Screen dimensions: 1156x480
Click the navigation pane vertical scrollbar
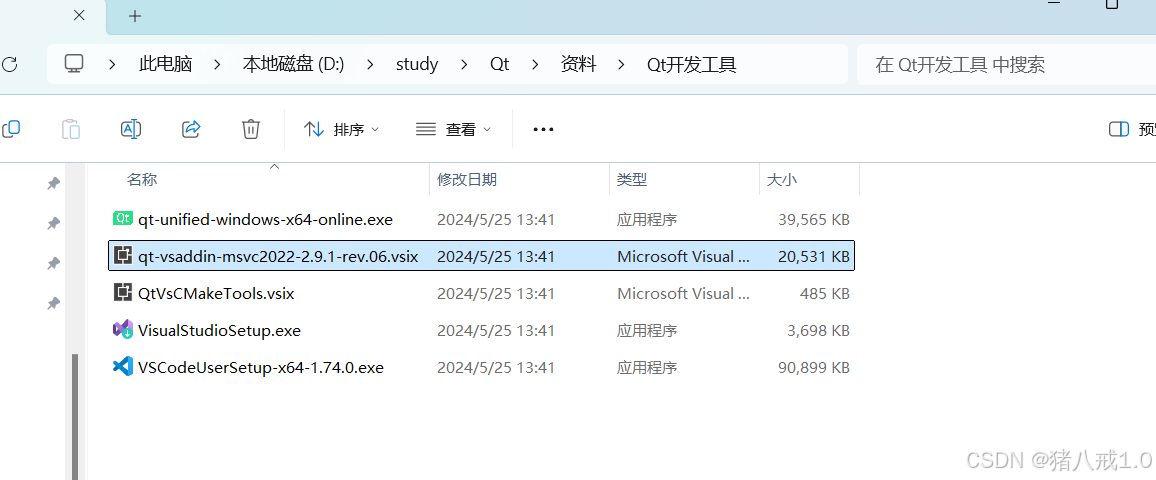pos(74,417)
